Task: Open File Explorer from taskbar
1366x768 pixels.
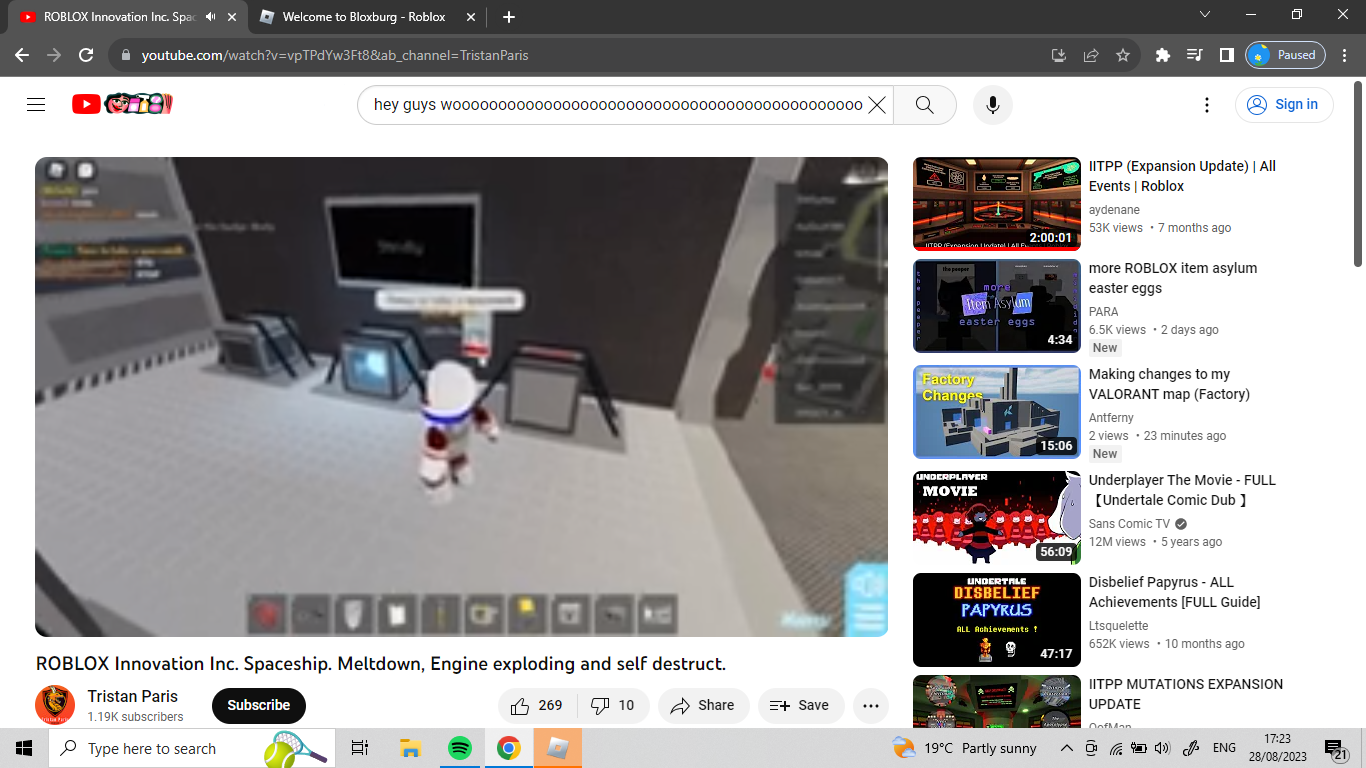Action: point(410,748)
